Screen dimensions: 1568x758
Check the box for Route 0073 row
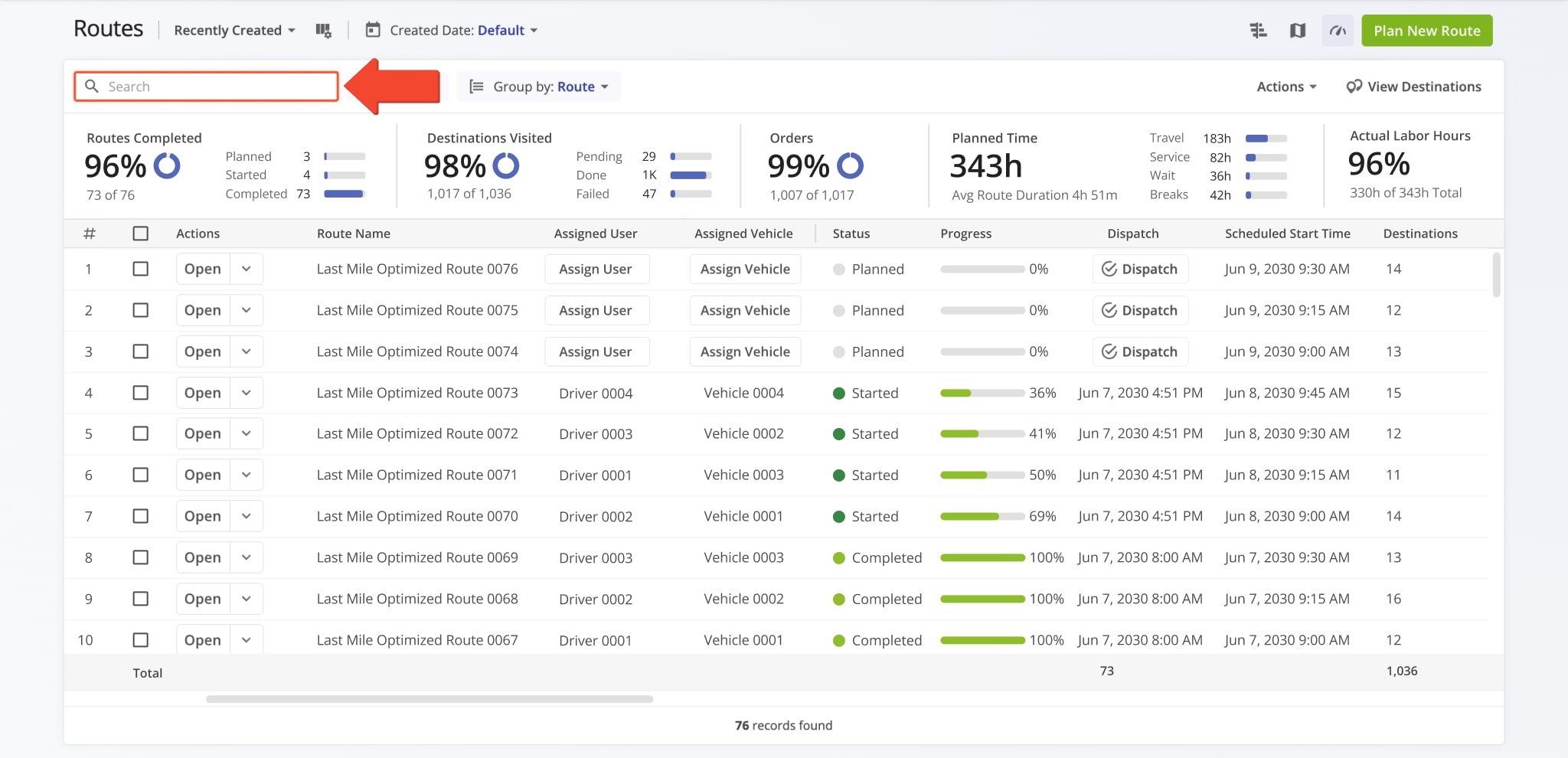[x=141, y=393]
